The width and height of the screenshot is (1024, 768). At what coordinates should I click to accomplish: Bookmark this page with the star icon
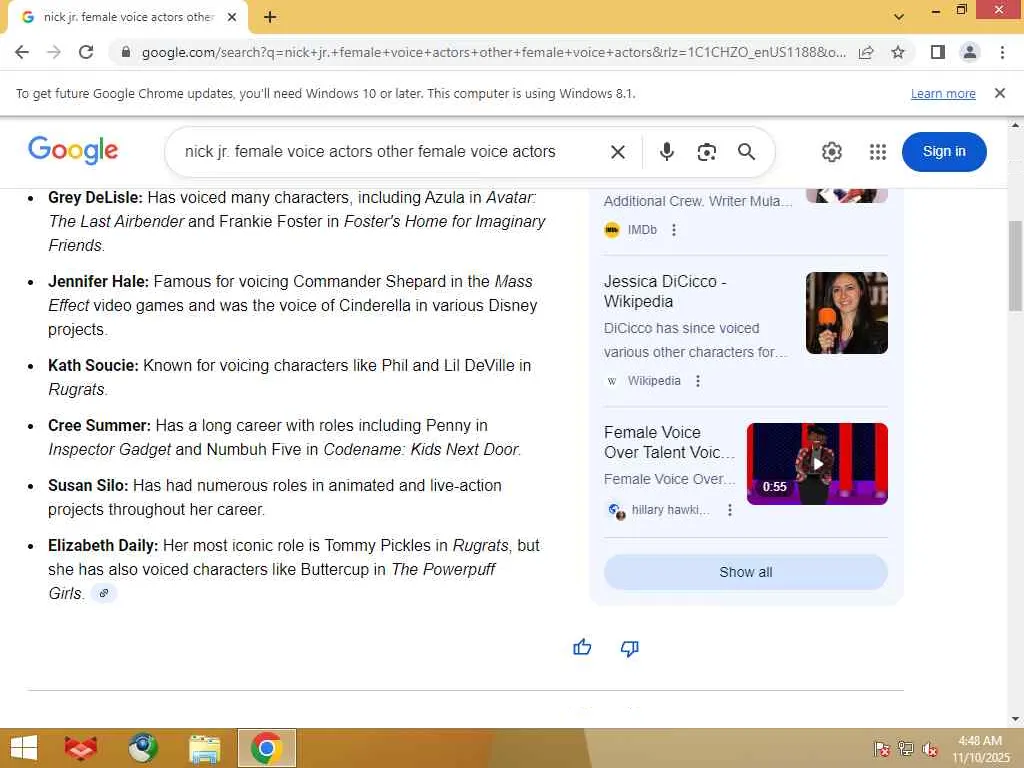click(x=898, y=52)
